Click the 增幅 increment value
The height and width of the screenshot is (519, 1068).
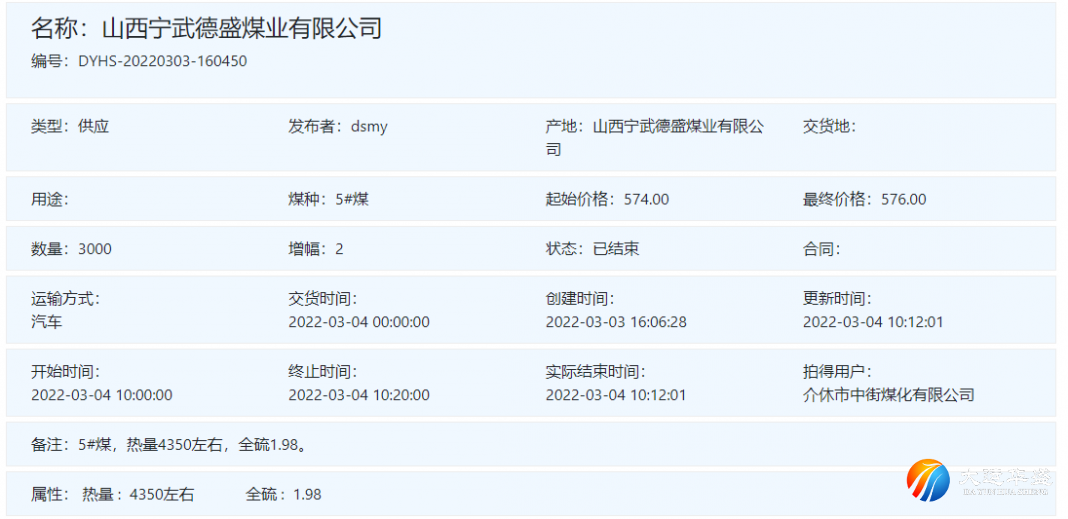click(339, 249)
